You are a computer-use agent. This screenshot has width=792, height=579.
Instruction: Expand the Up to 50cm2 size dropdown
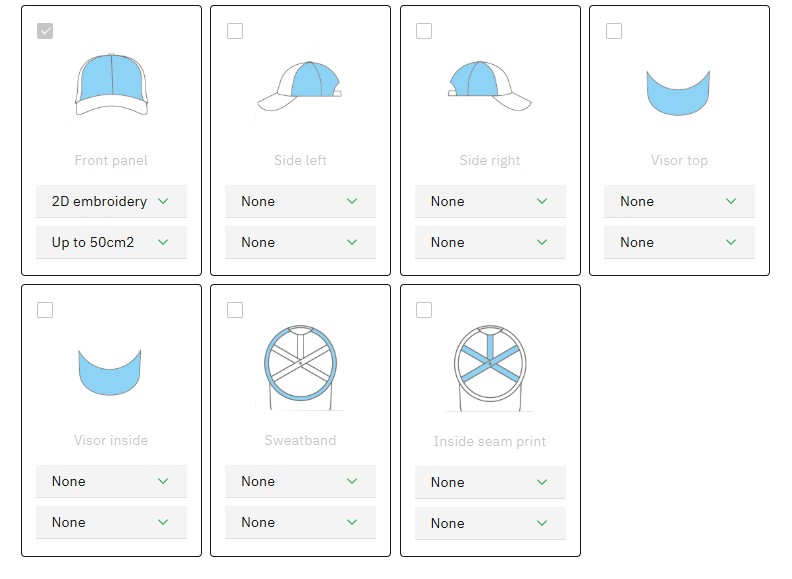(111, 242)
